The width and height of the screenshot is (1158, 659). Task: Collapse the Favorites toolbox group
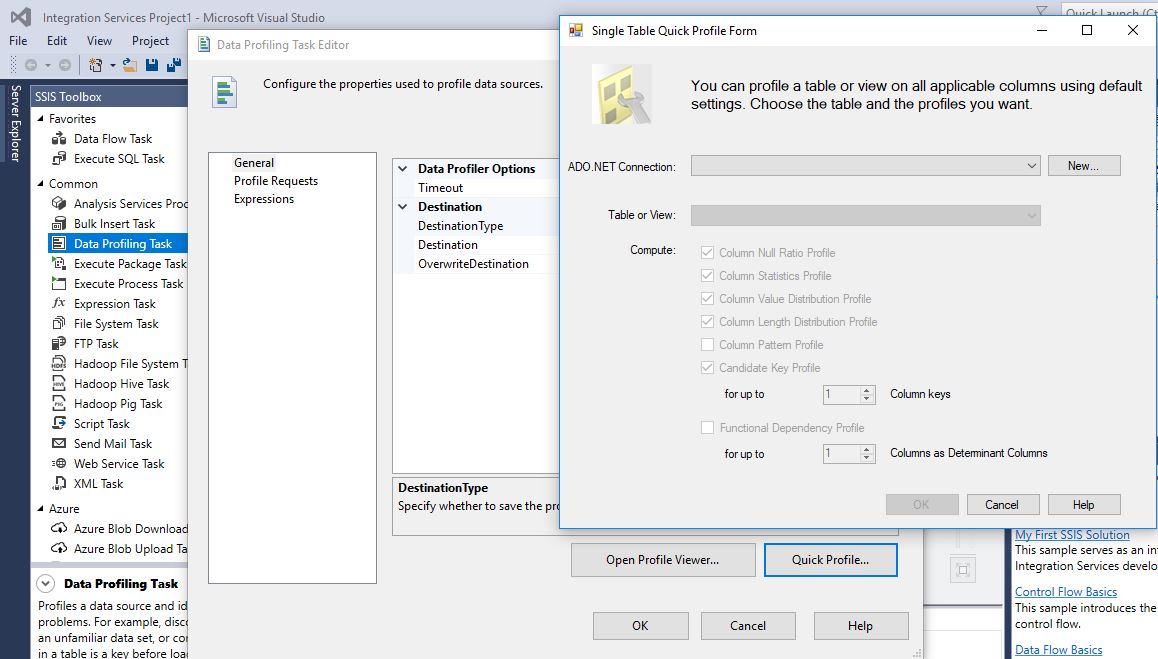point(41,118)
